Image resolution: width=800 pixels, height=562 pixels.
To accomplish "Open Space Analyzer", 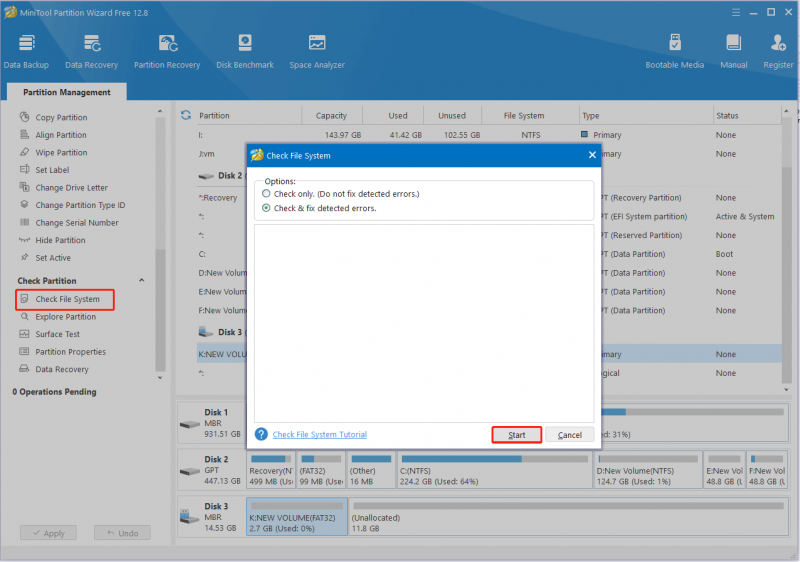I will tap(317, 51).
